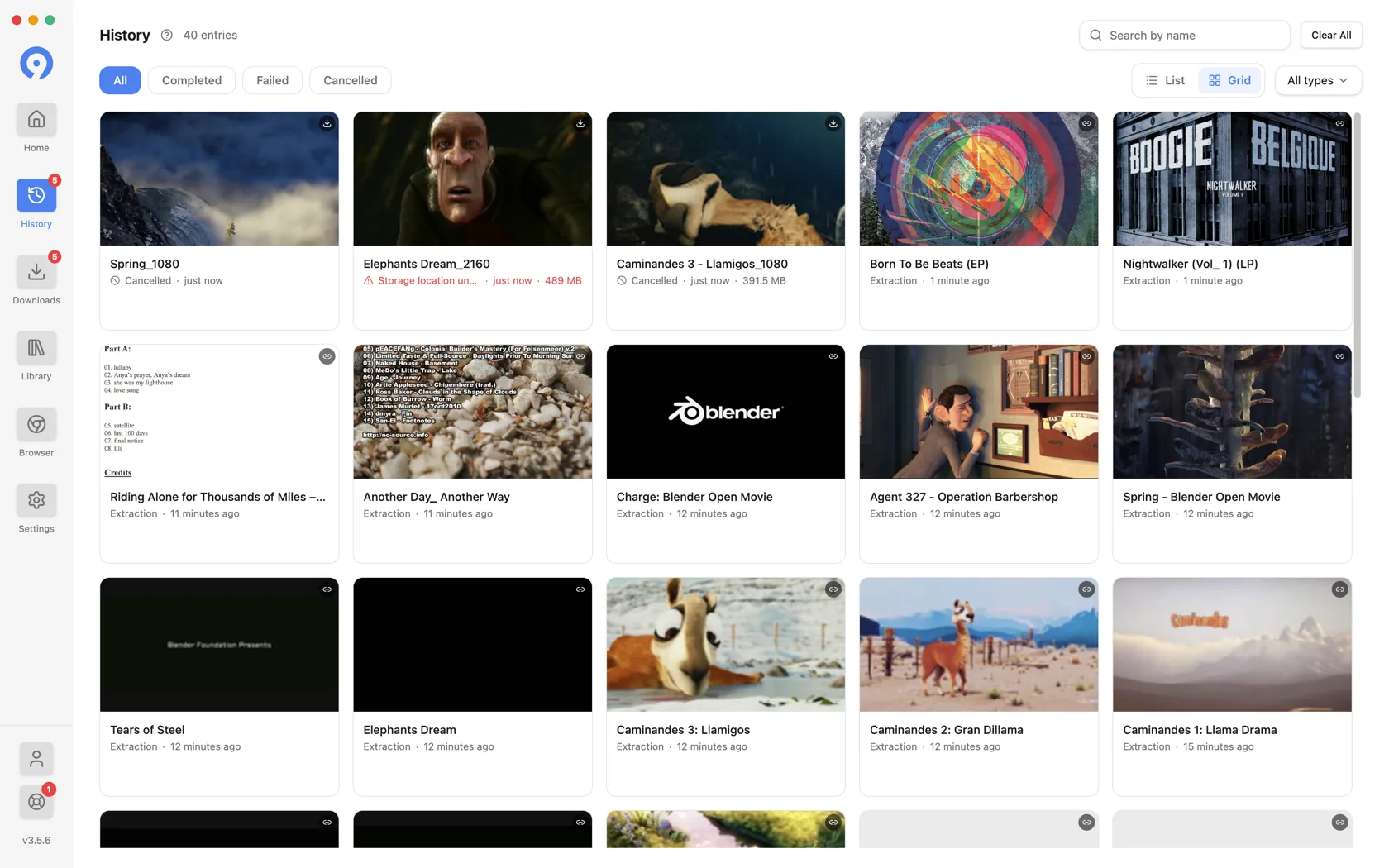Click the download icon on Caminandes 3 - Llamigos_1080 card
This screenshot has height=868, width=1389.
[833, 123]
